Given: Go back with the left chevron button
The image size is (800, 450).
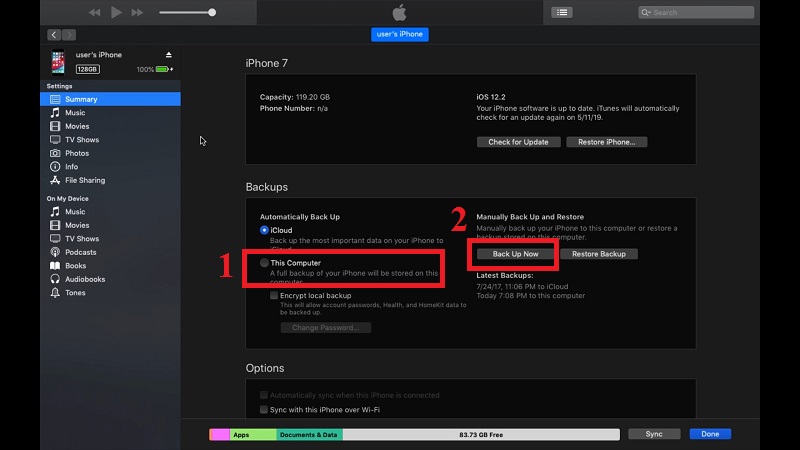Looking at the screenshot, I should pos(54,35).
